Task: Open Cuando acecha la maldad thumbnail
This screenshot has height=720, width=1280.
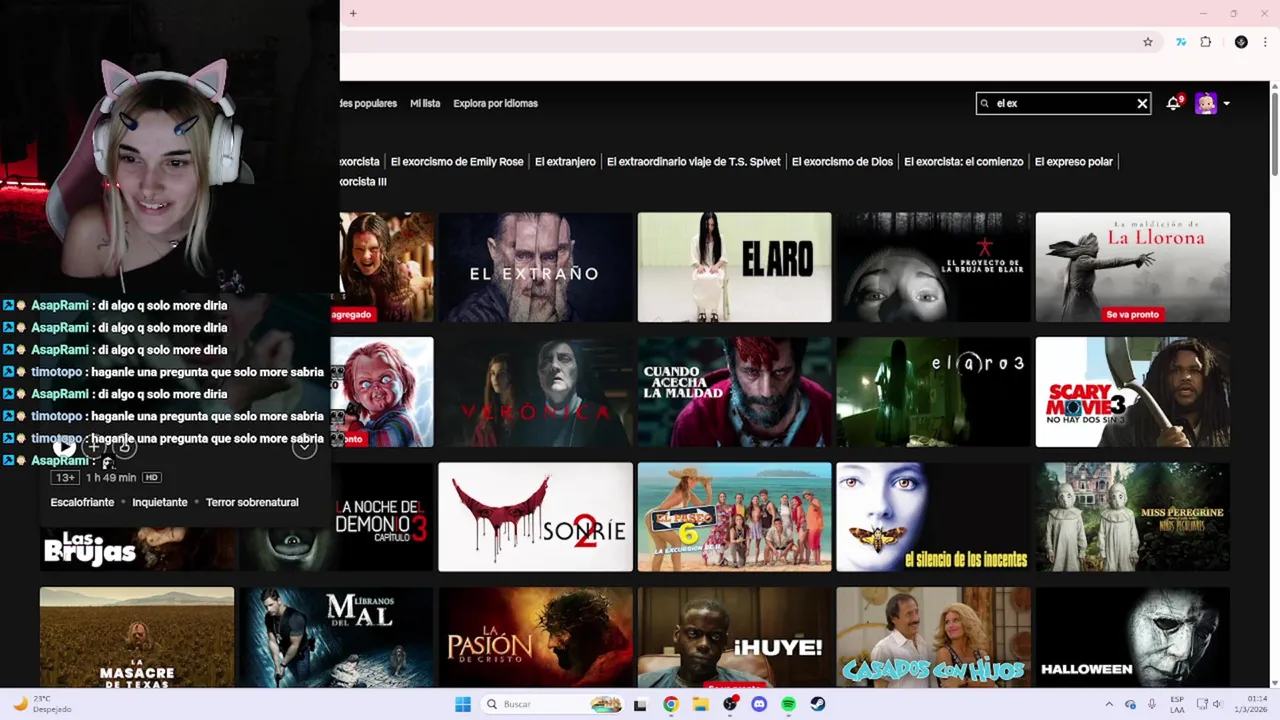Action: tap(734, 392)
